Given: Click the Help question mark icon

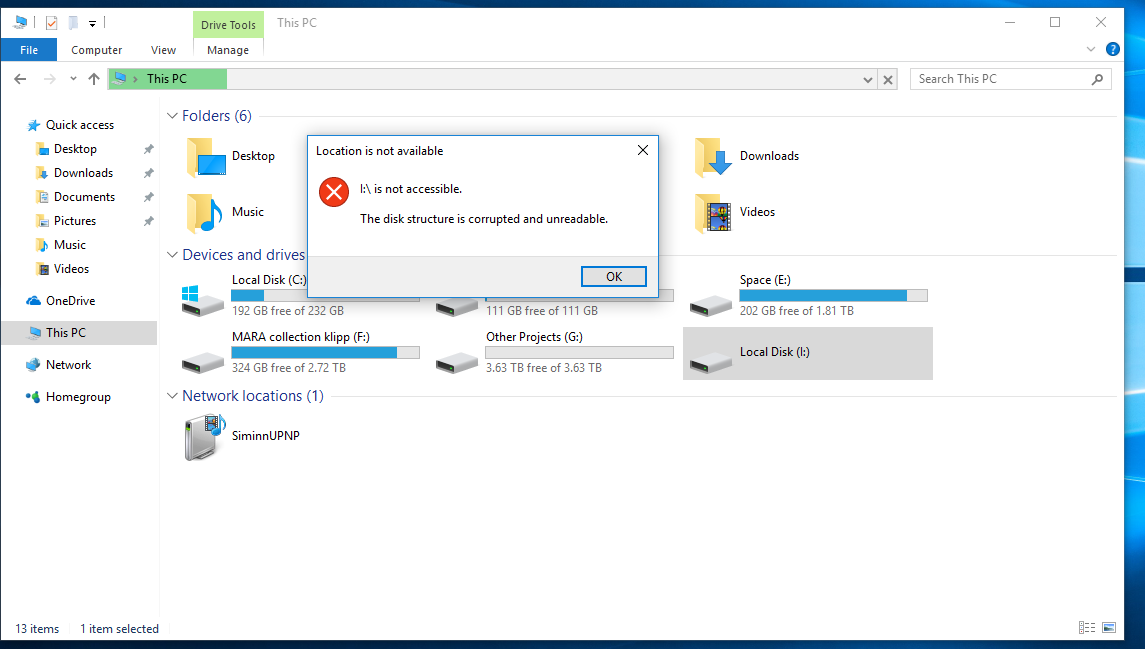Looking at the screenshot, I should point(1112,49).
